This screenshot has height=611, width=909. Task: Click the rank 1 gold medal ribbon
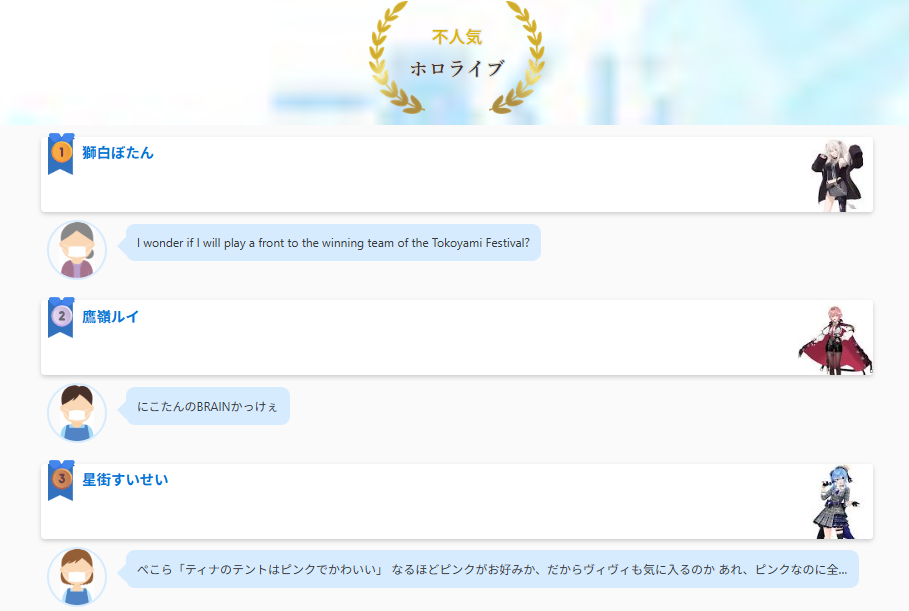tap(61, 154)
